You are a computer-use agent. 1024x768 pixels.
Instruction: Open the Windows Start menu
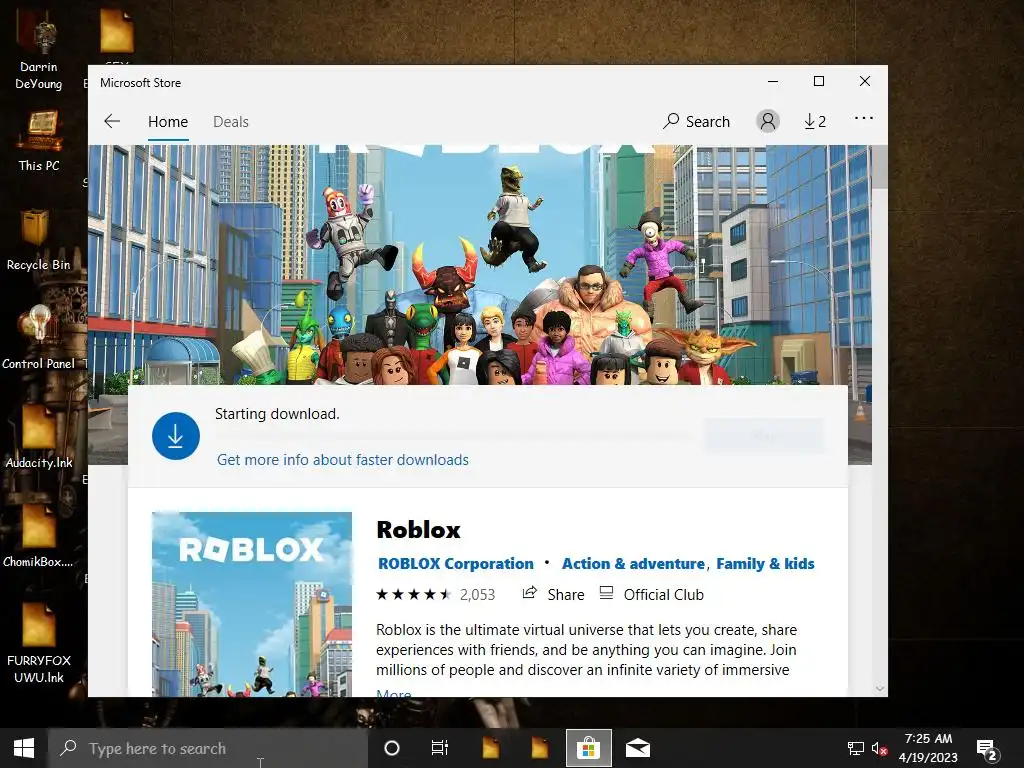pos(24,748)
